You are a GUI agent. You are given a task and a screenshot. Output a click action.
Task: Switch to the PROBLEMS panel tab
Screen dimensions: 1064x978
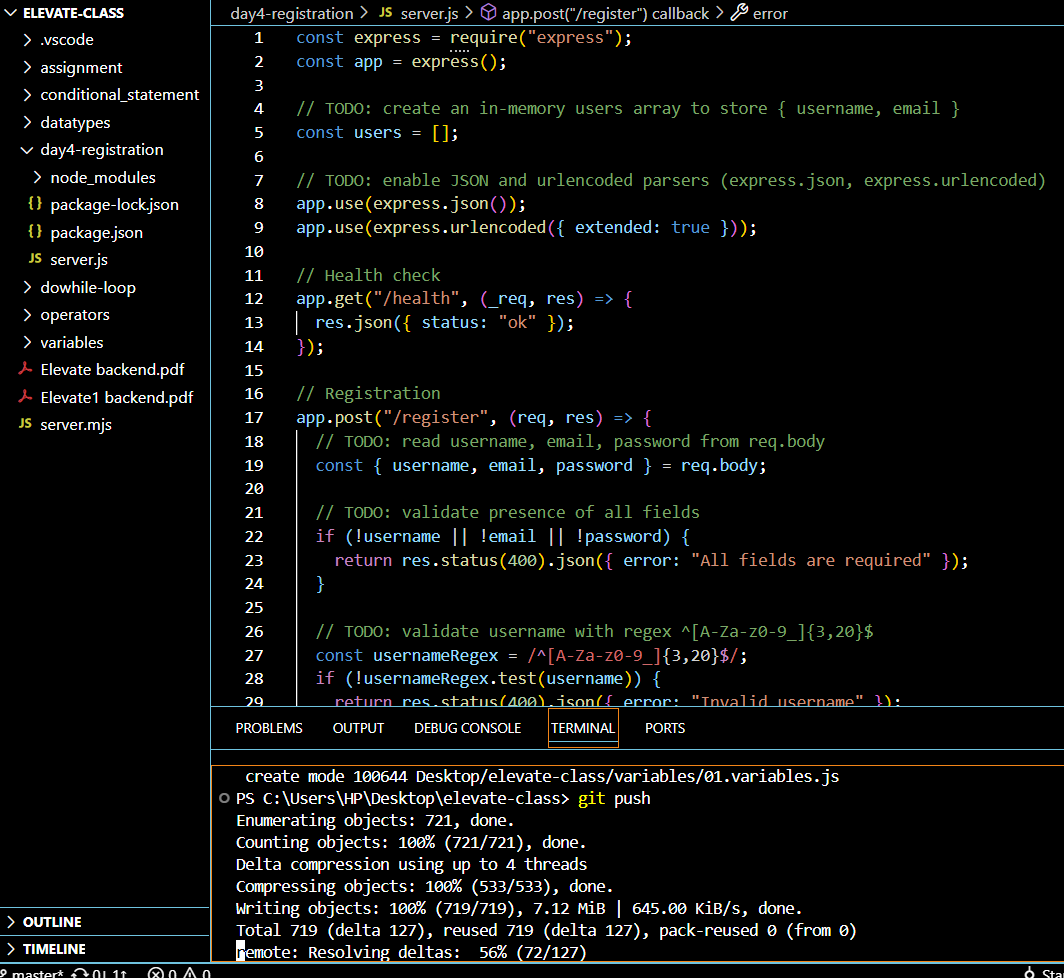coord(269,728)
